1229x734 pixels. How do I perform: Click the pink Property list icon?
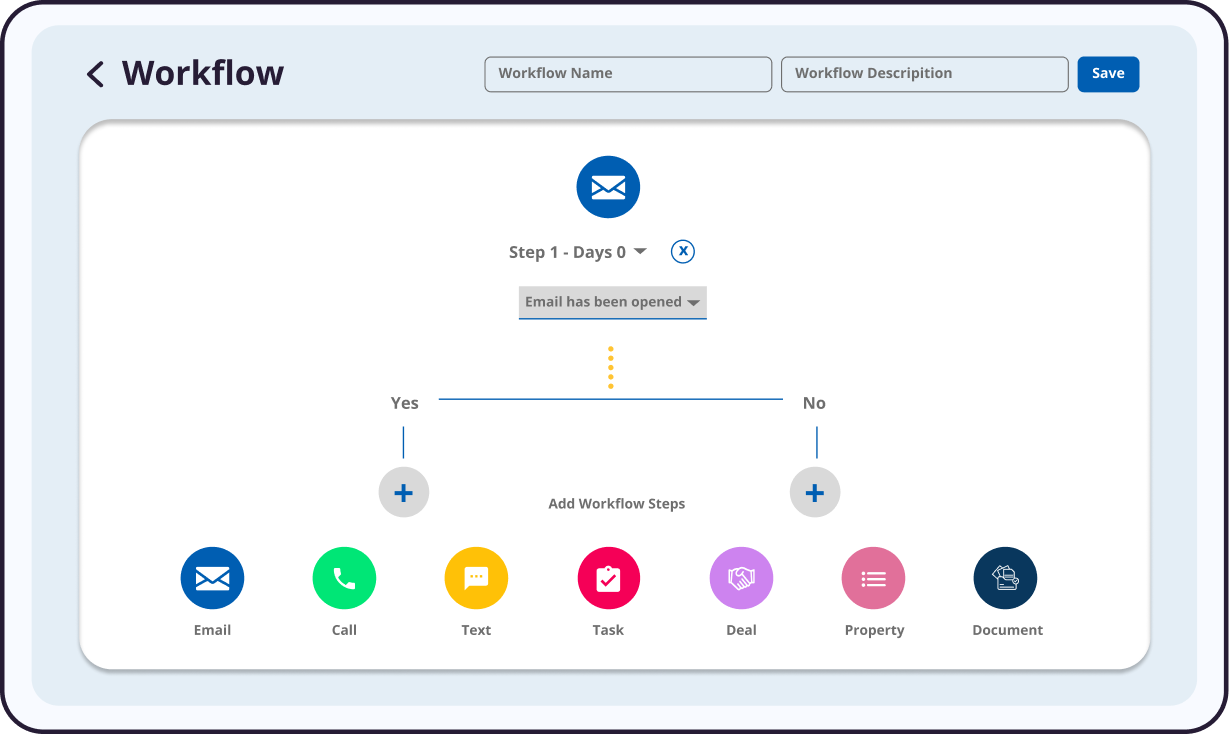click(873, 578)
